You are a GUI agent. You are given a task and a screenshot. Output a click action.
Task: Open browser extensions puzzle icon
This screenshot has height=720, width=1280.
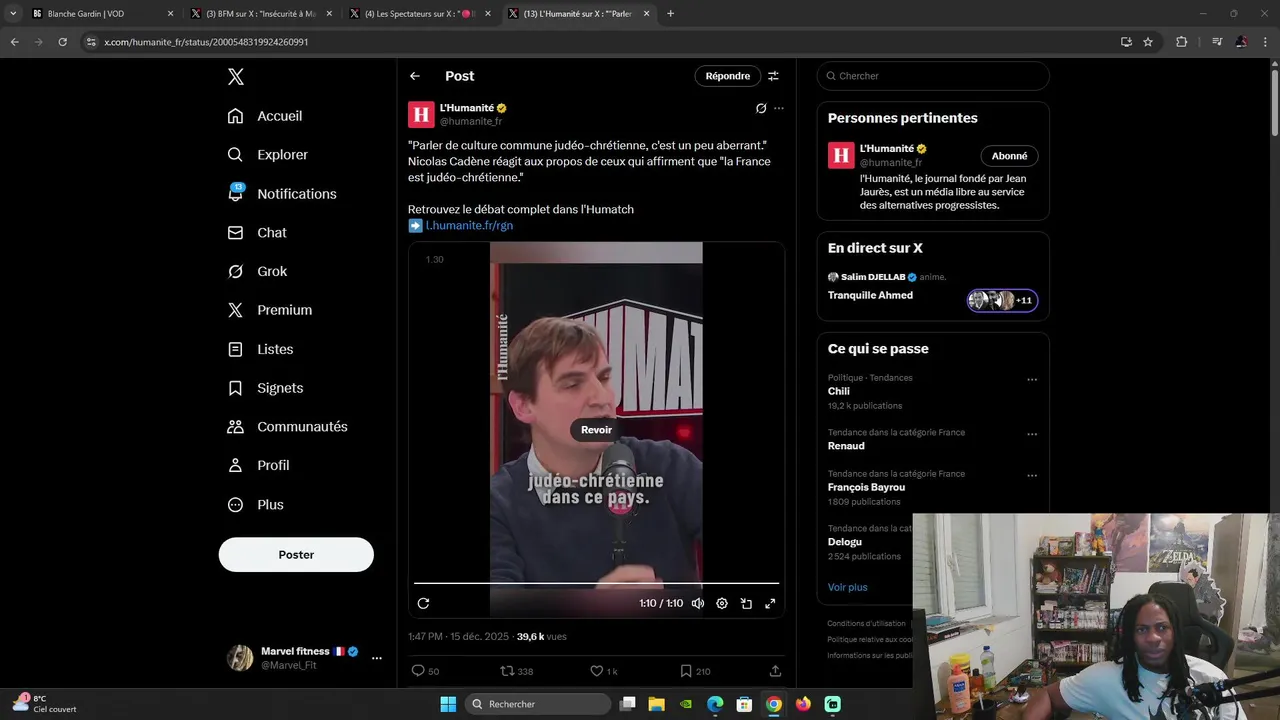click(x=1181, y=42)
